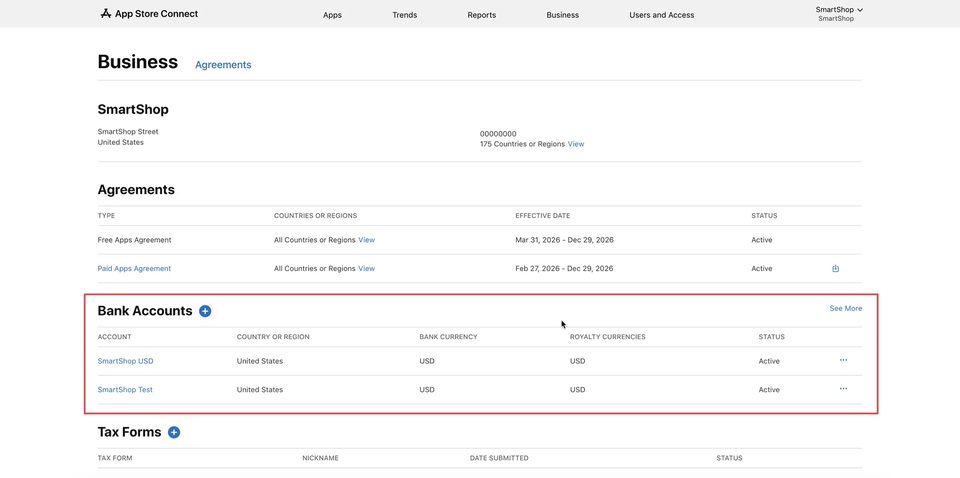Image resolution: width=960 pixels, height=478 pixels.
Task: View regions for Free Apps Agreement
Action: point(367,240)
